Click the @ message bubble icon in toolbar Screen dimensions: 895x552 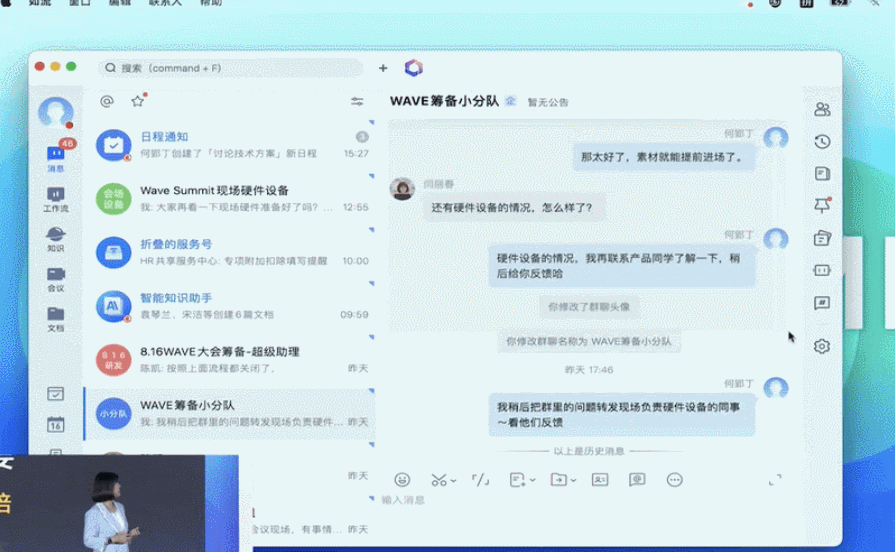(x=637, y=480)
